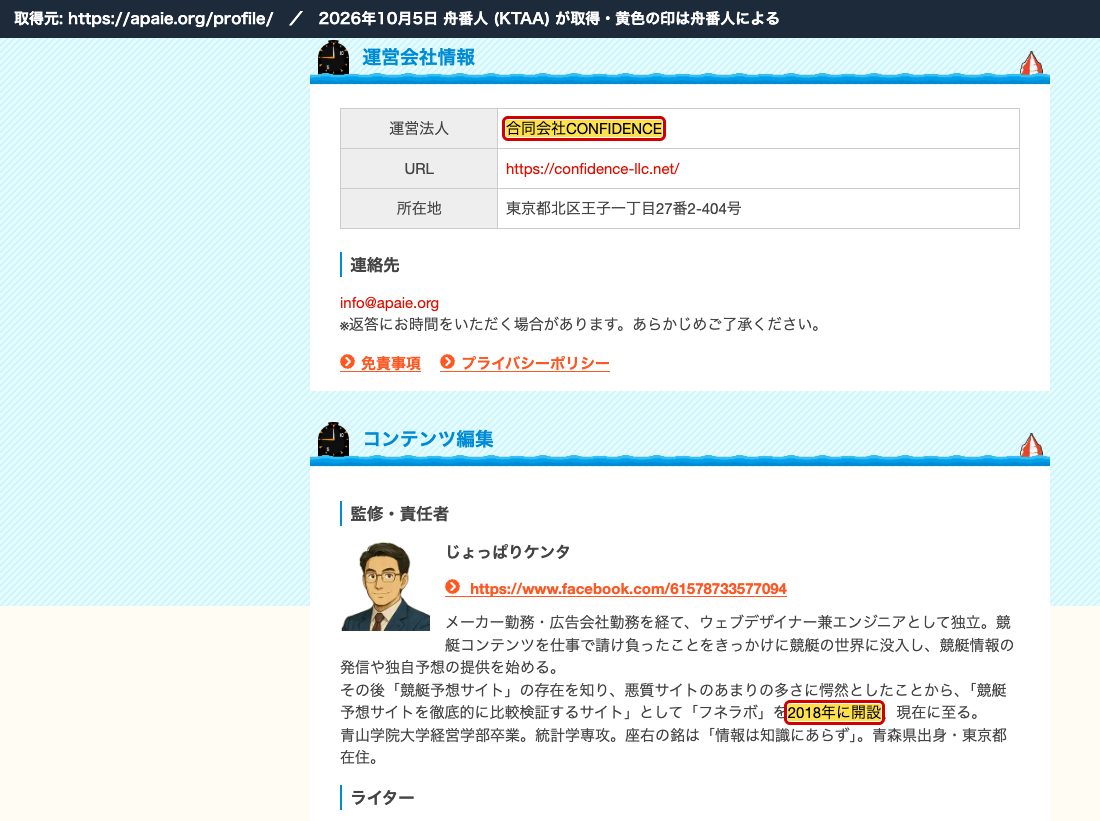Click the highlighted 2018年に開設 text
The image size is (1100, 821).
point(834,712)
